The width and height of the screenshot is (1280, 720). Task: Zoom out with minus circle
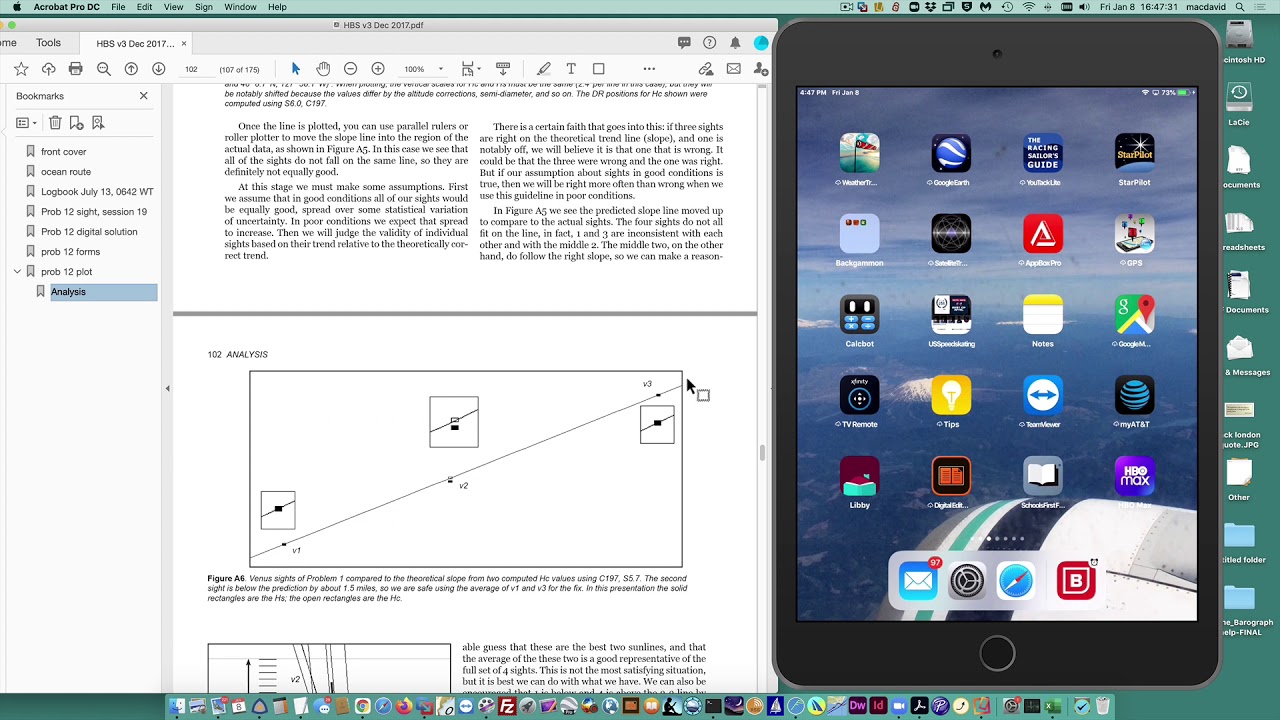(x=350, y=69)
